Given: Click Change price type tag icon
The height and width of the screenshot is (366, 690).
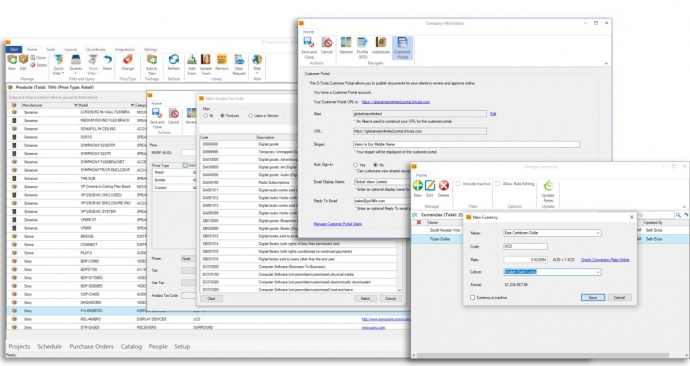Looking at the screenshot, I should tap(128, 60).
